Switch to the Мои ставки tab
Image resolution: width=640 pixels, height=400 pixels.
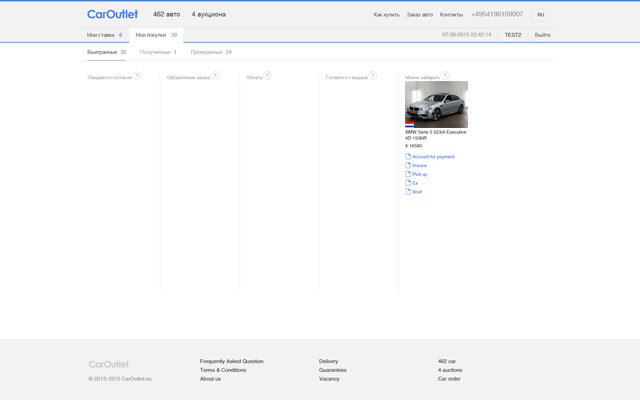coord(104,35)
